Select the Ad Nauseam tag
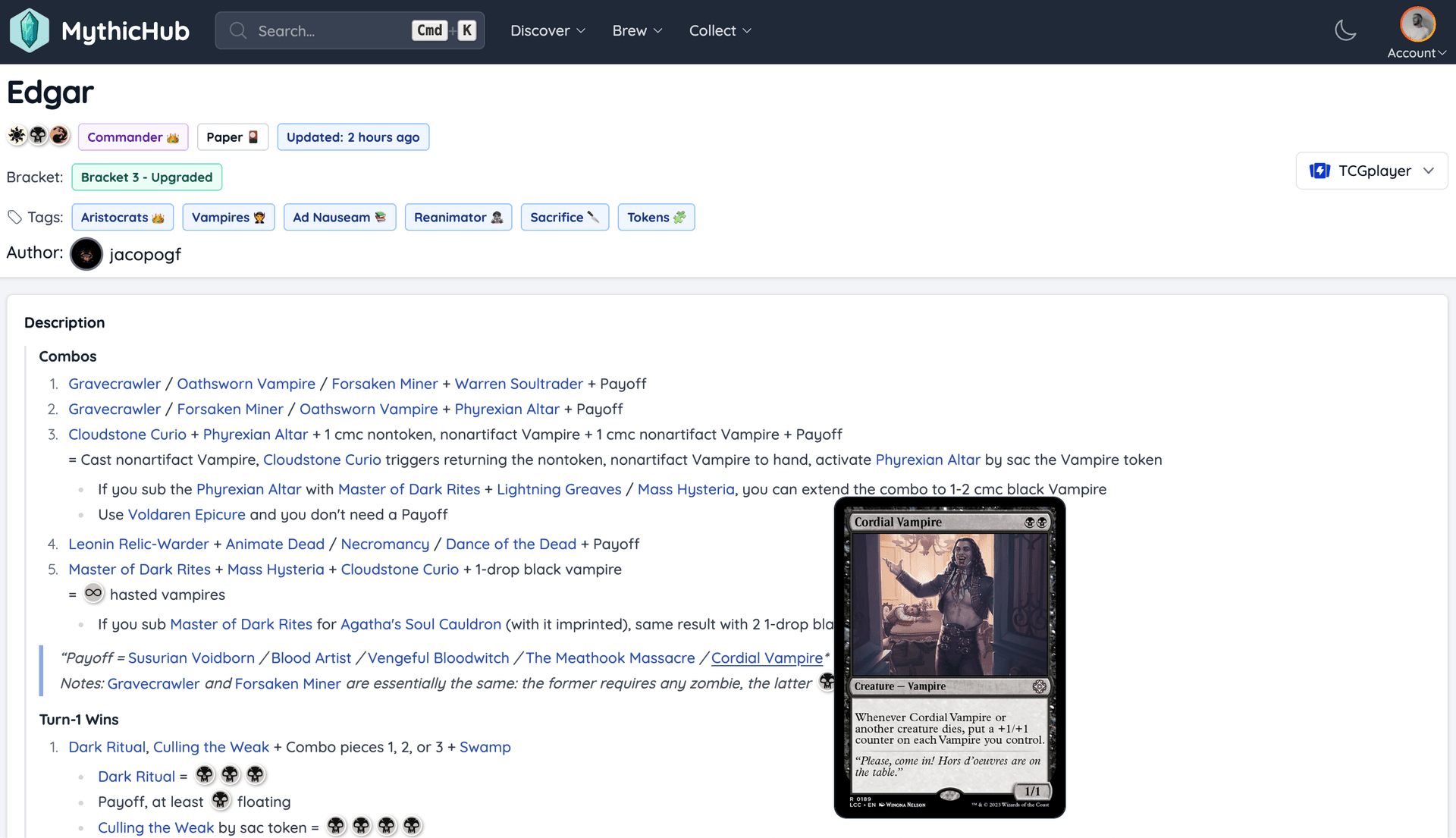1456x838 pixels. 340,218
